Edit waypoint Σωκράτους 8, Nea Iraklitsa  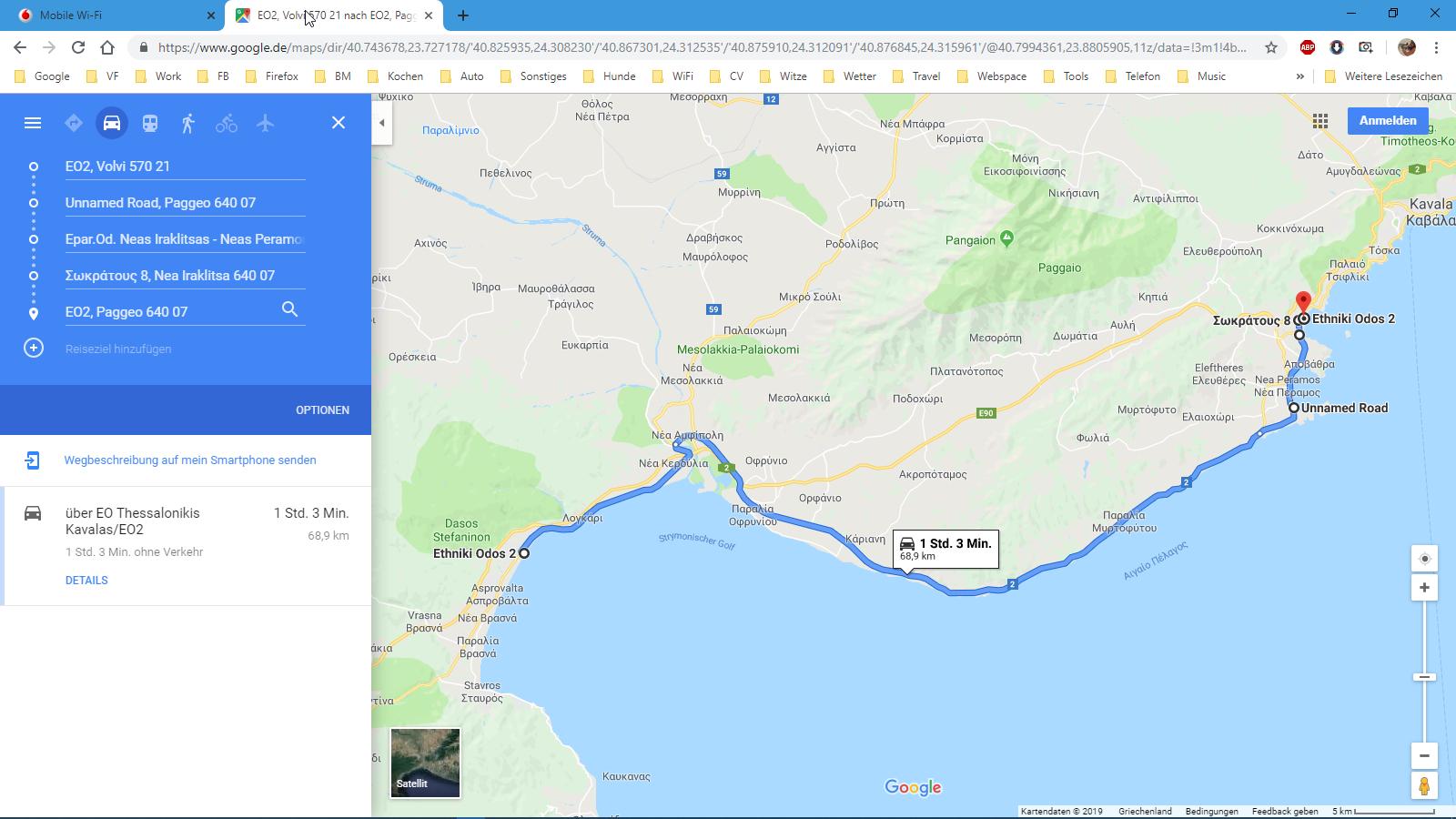coord(185,276)
